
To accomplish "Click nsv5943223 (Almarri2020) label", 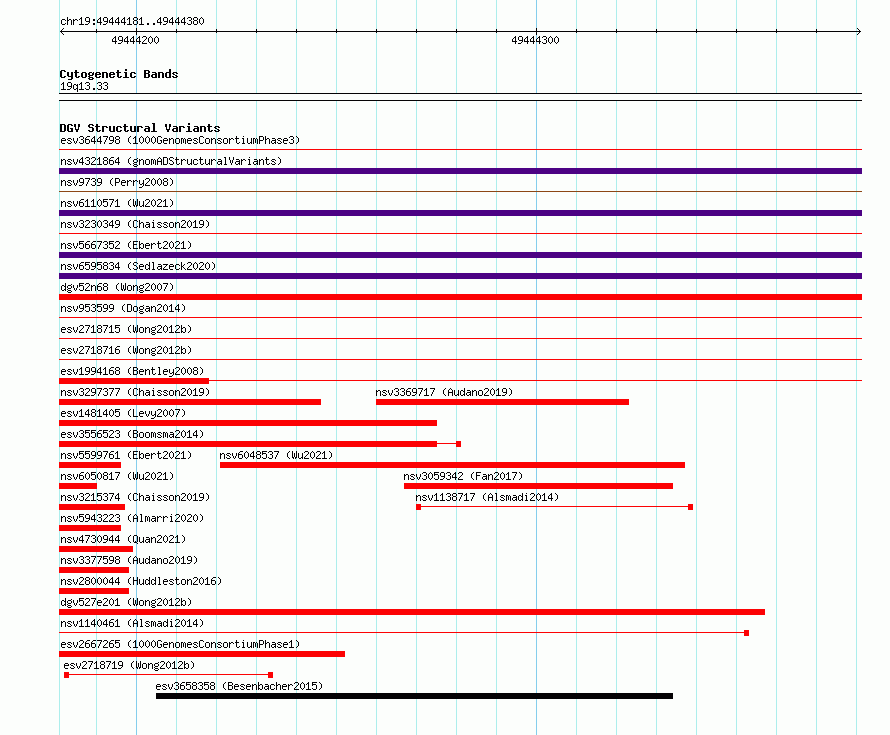I will (132, 518).
